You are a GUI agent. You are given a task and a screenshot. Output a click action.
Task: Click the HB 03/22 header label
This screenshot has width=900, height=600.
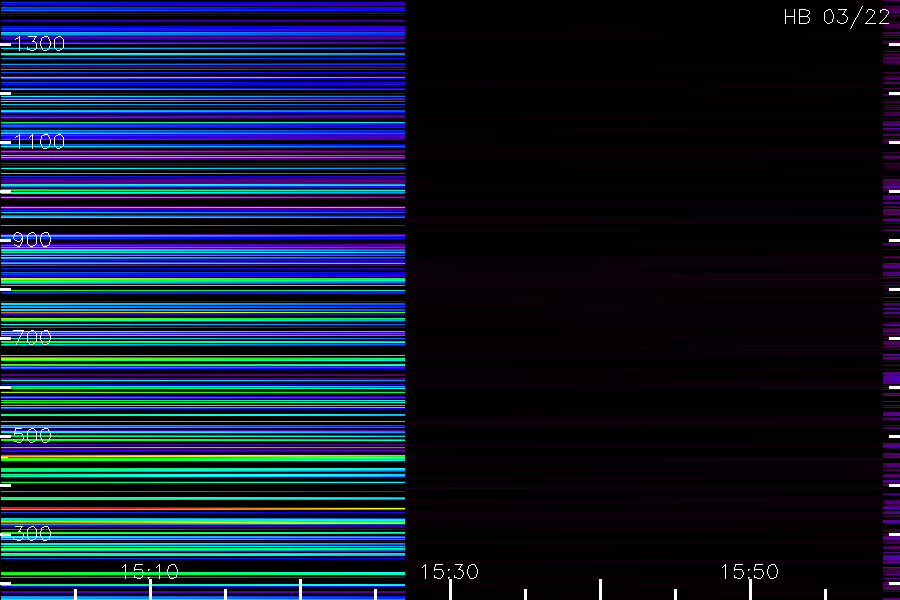(x=837, y=17)
